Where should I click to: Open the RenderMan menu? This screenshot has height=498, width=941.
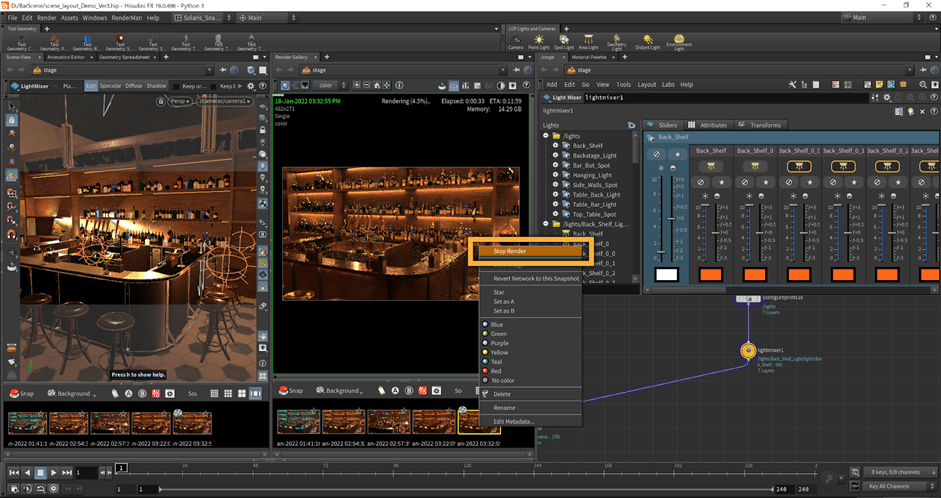click(x=127, y=17)
